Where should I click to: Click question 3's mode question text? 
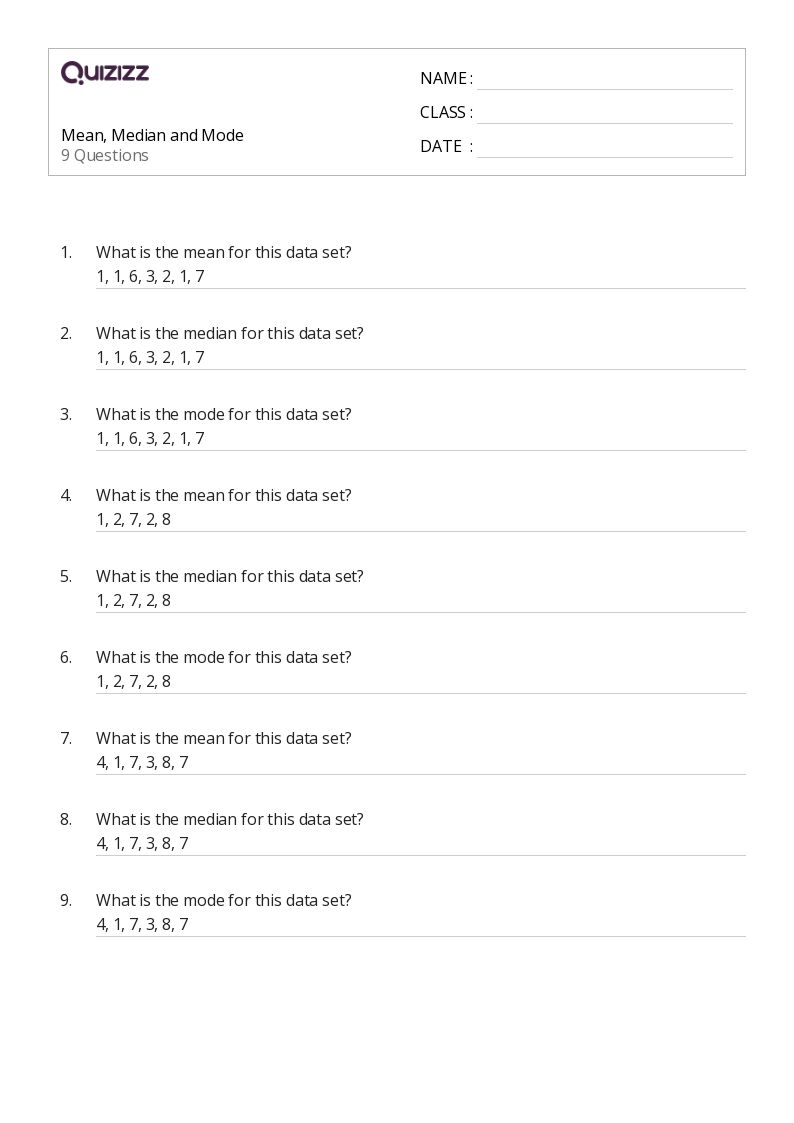pyautogui.click(x=224, y=414)
